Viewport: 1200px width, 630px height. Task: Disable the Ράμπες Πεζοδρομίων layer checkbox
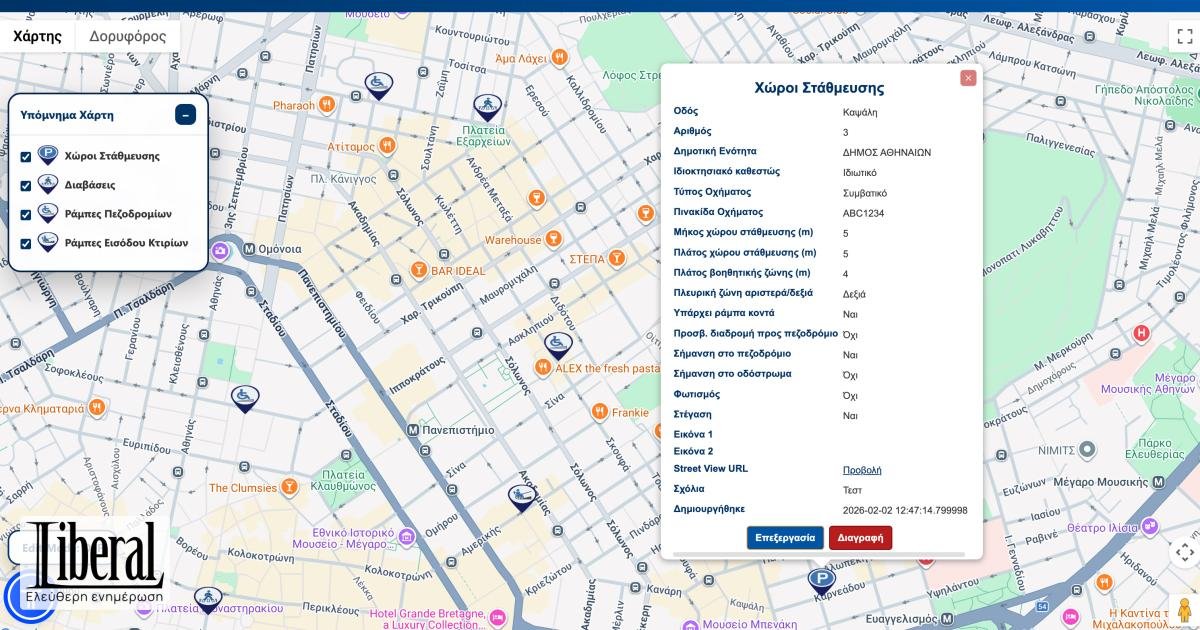click(x=26, y=215)
